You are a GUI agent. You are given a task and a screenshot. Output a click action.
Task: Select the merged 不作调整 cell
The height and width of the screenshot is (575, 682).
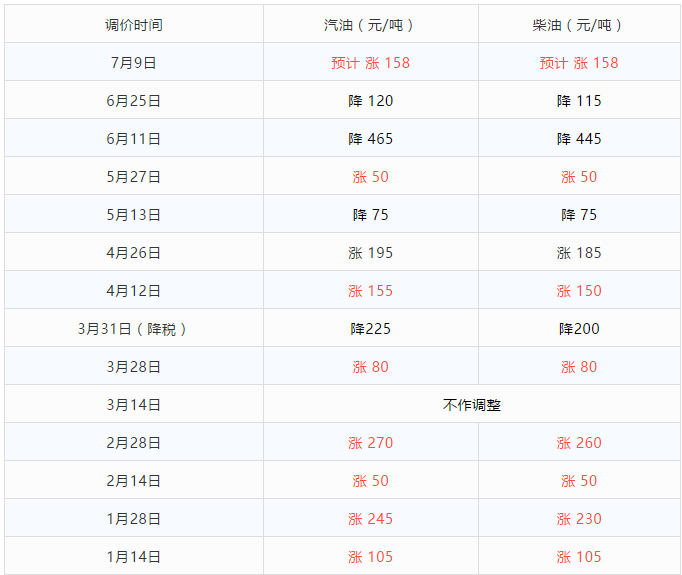471,405
